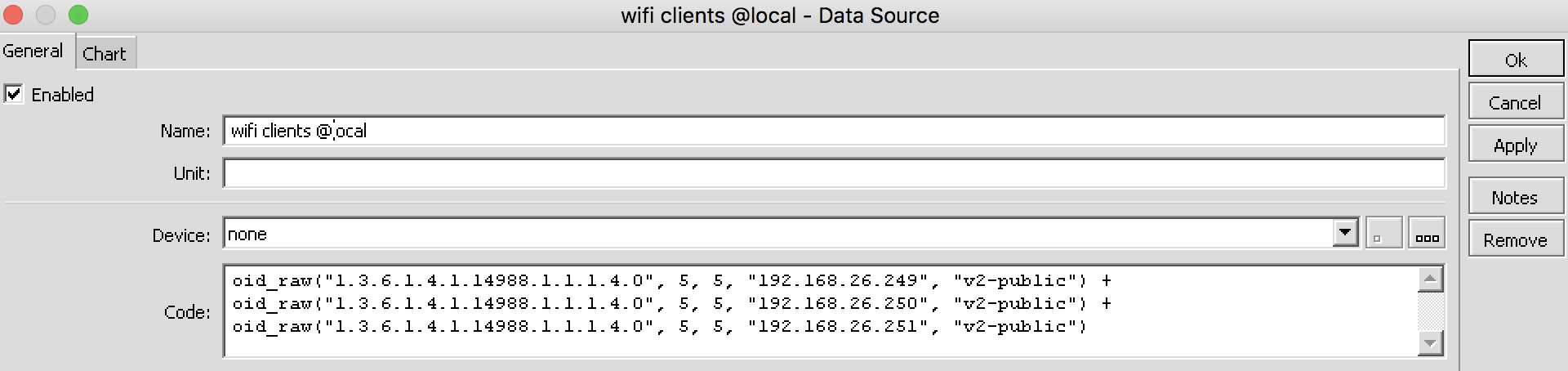Click the Device combo box field

[x=776, y=235]
